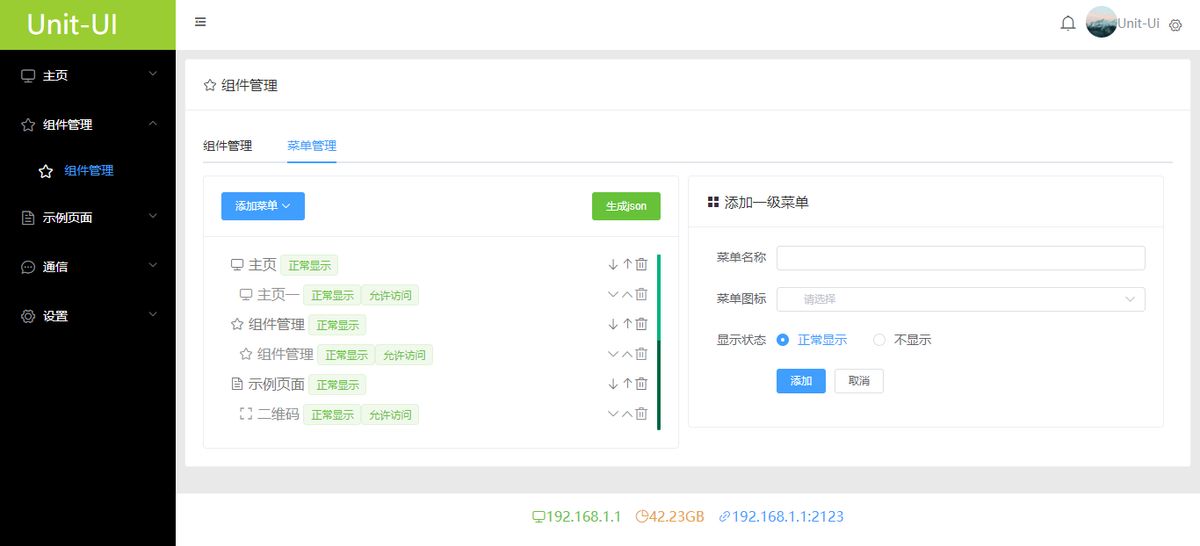Click 正常显示 tag on 主页 row

click(x=309, y=265)
